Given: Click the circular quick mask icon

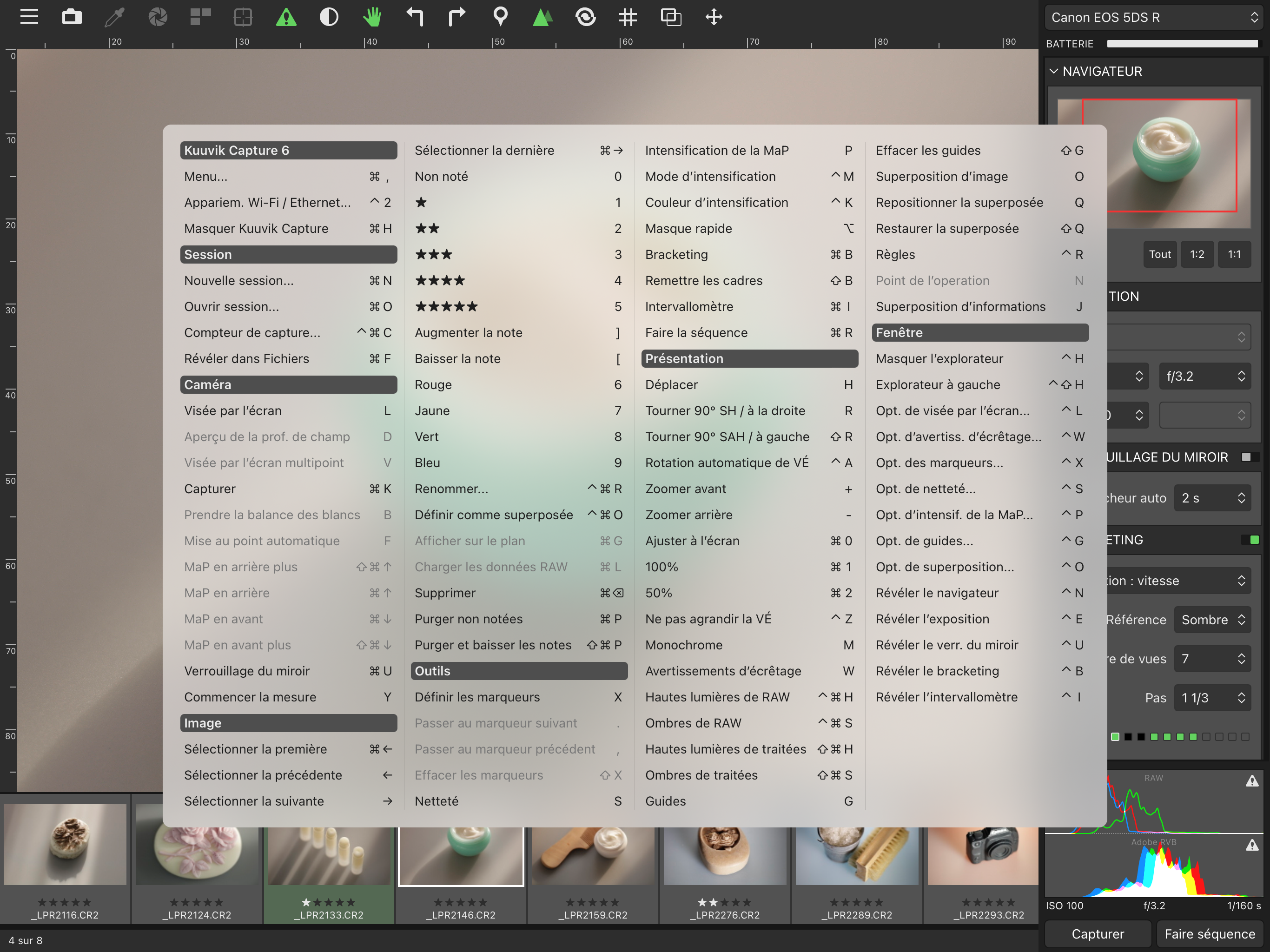Looking at the screenshot, I should coord(586,17).
